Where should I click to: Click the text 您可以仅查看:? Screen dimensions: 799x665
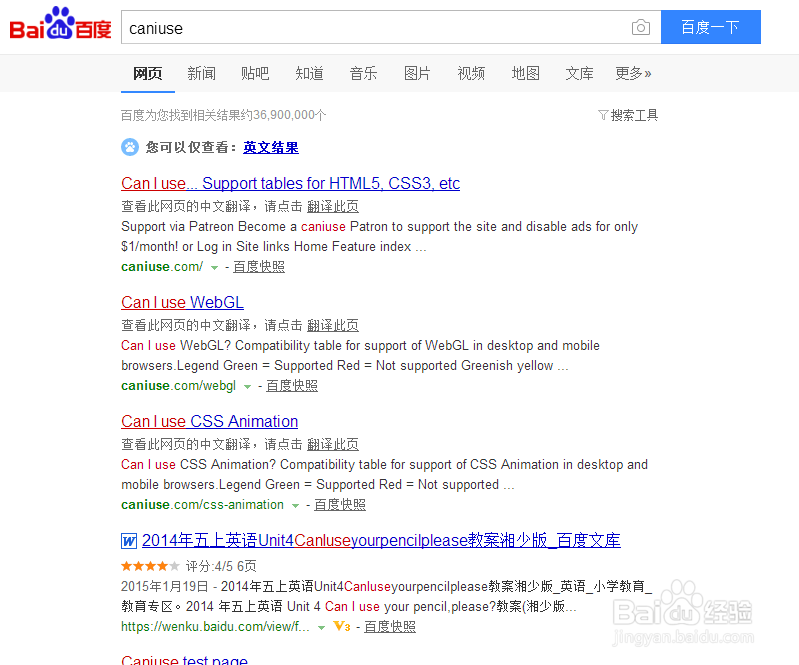click(192, 148)
